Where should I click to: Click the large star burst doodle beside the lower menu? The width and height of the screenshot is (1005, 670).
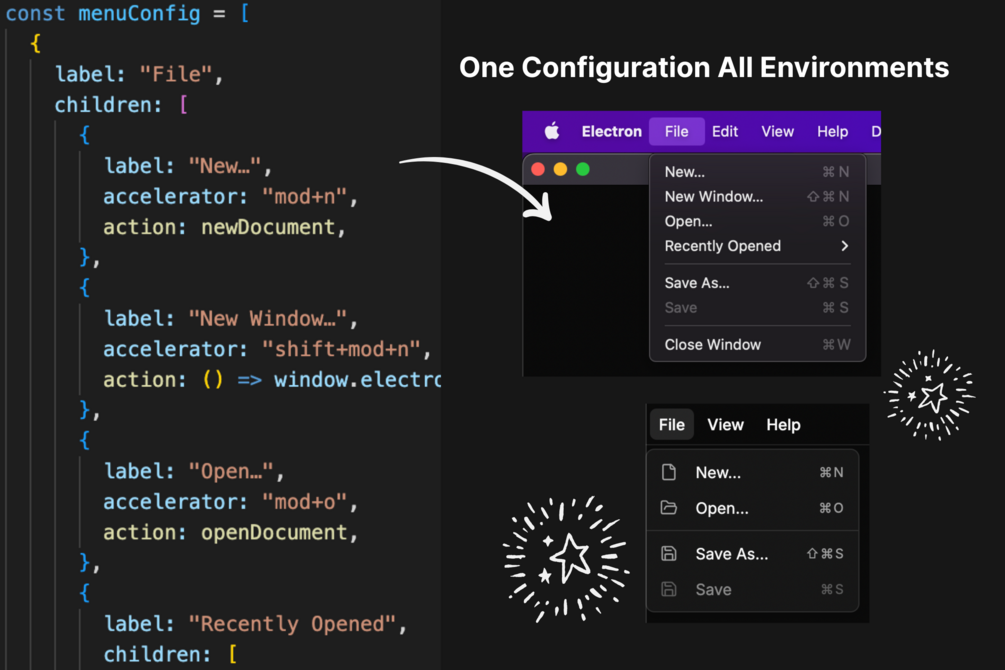point(567,557)
